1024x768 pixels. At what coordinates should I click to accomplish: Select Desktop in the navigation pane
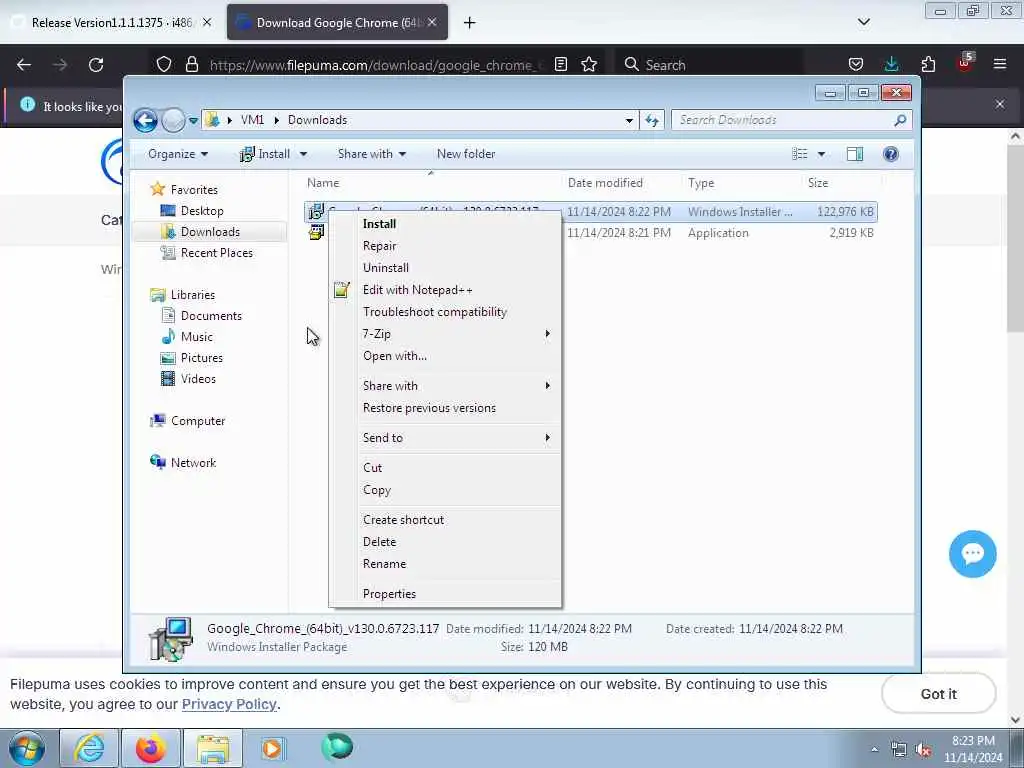click(x=202, y=211)
